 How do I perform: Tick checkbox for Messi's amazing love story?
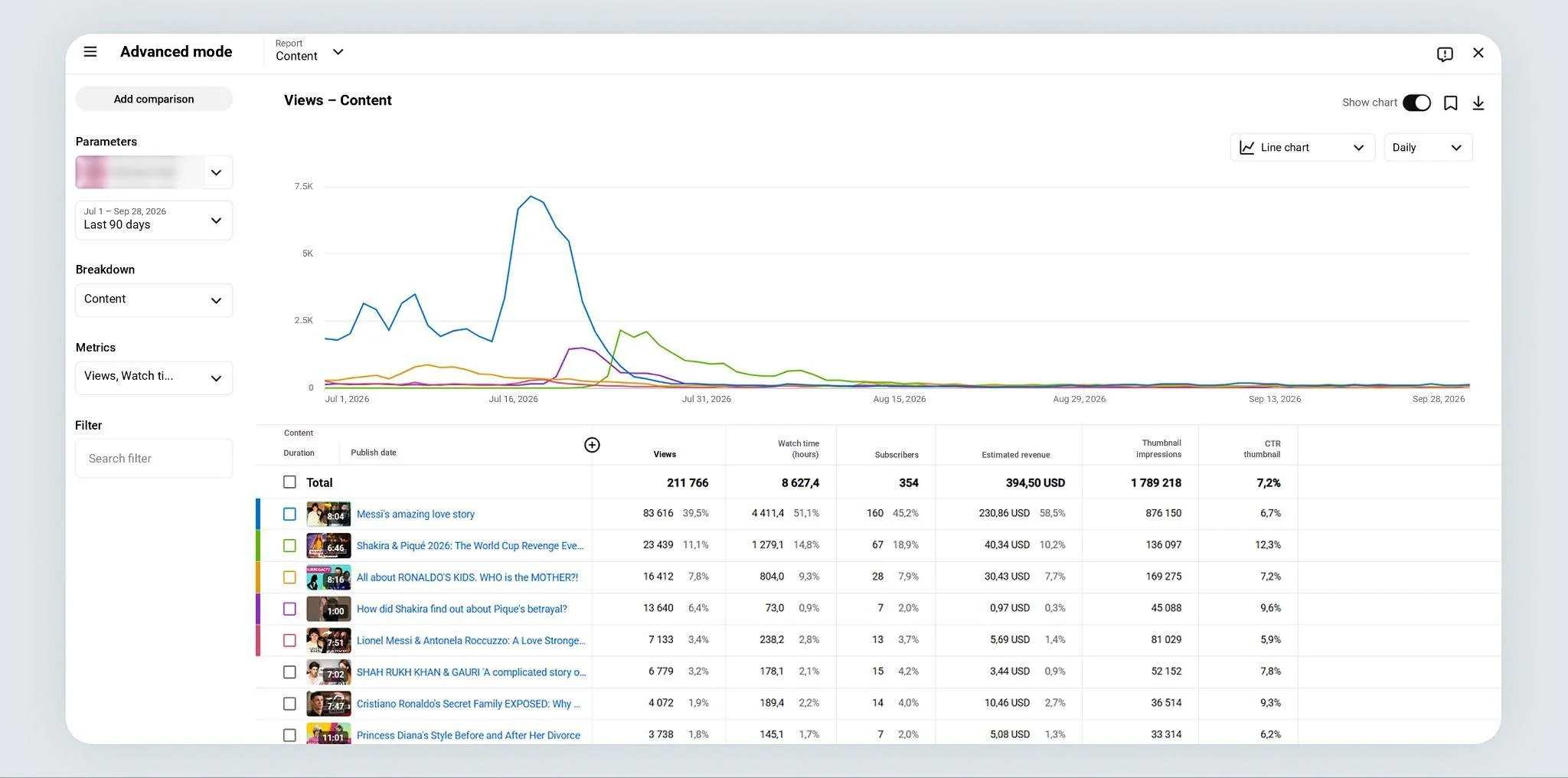pos(289,514)
